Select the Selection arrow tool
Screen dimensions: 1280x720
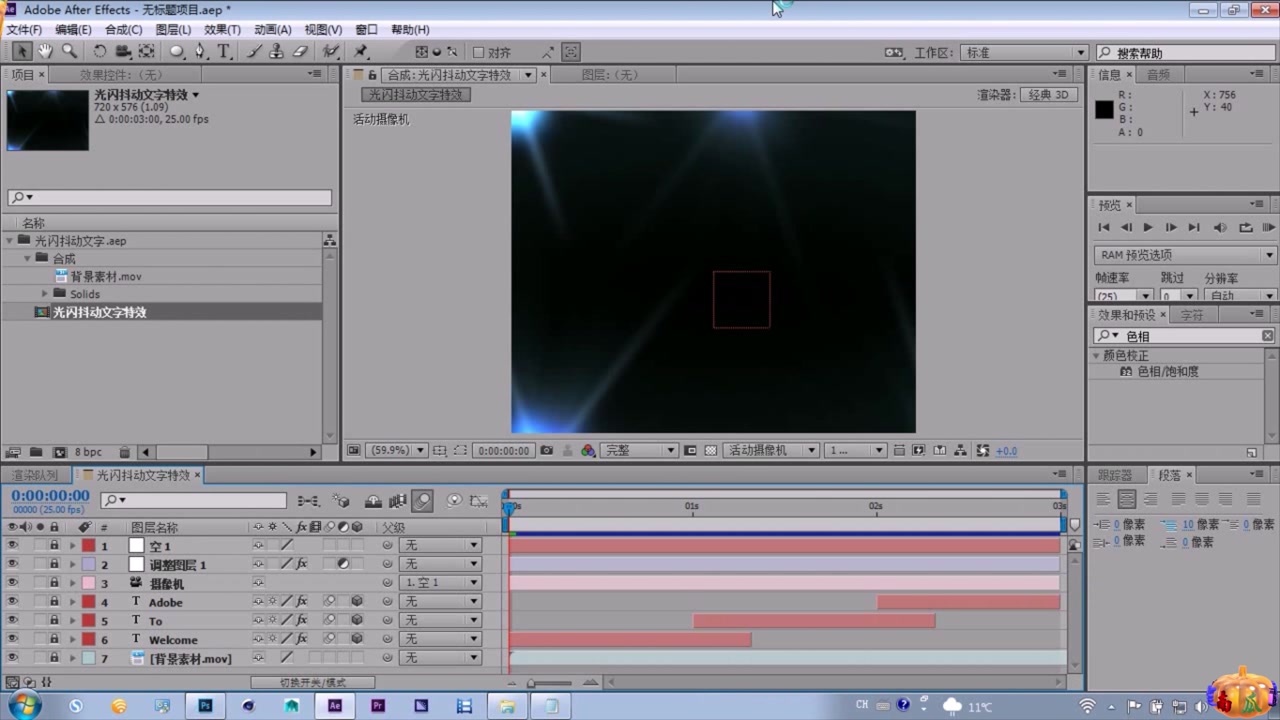(x=21, y=52)
